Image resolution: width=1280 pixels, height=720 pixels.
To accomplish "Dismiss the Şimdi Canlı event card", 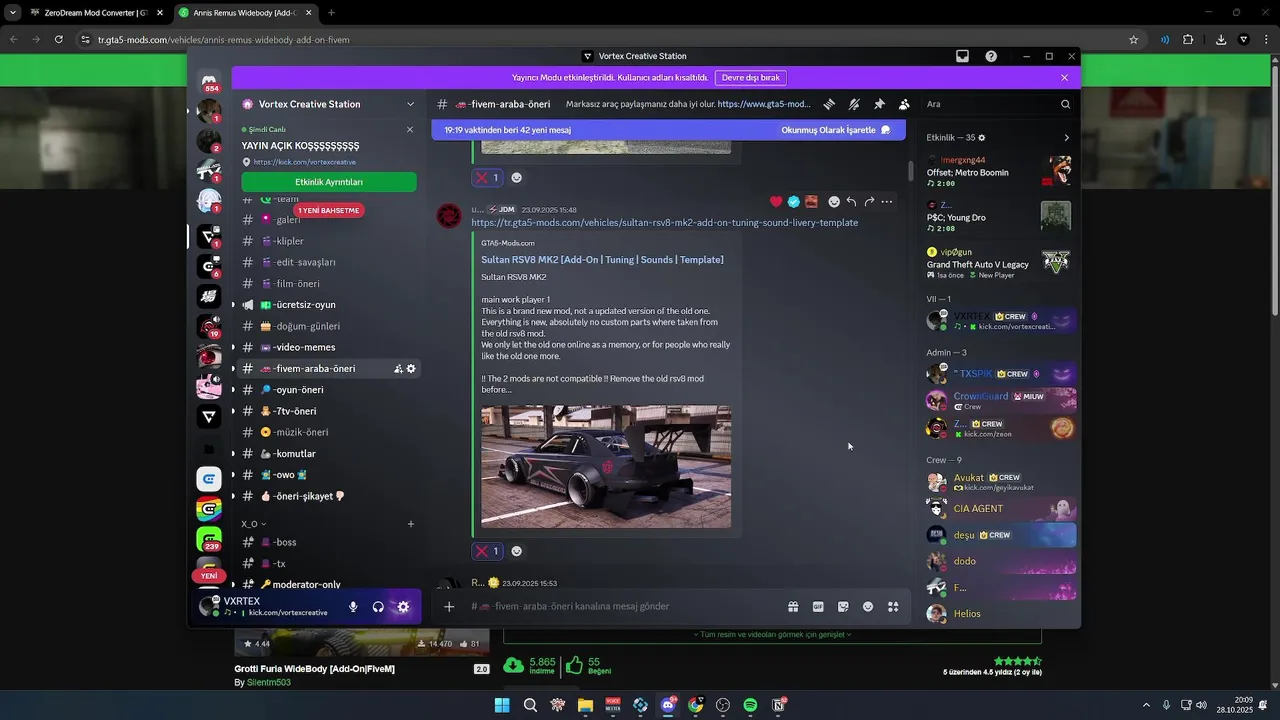I will tap(409, 129).
